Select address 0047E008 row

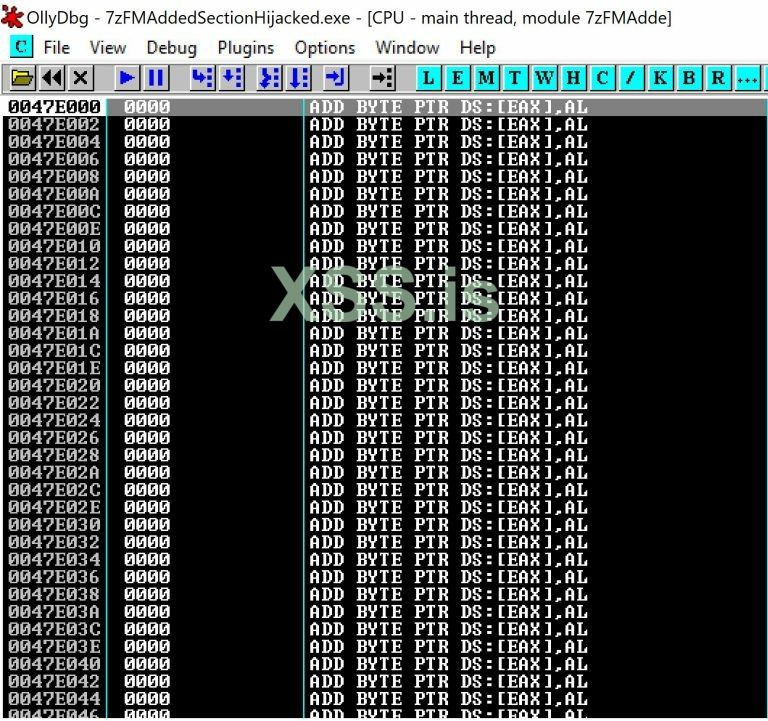click(x=384, y=176)
